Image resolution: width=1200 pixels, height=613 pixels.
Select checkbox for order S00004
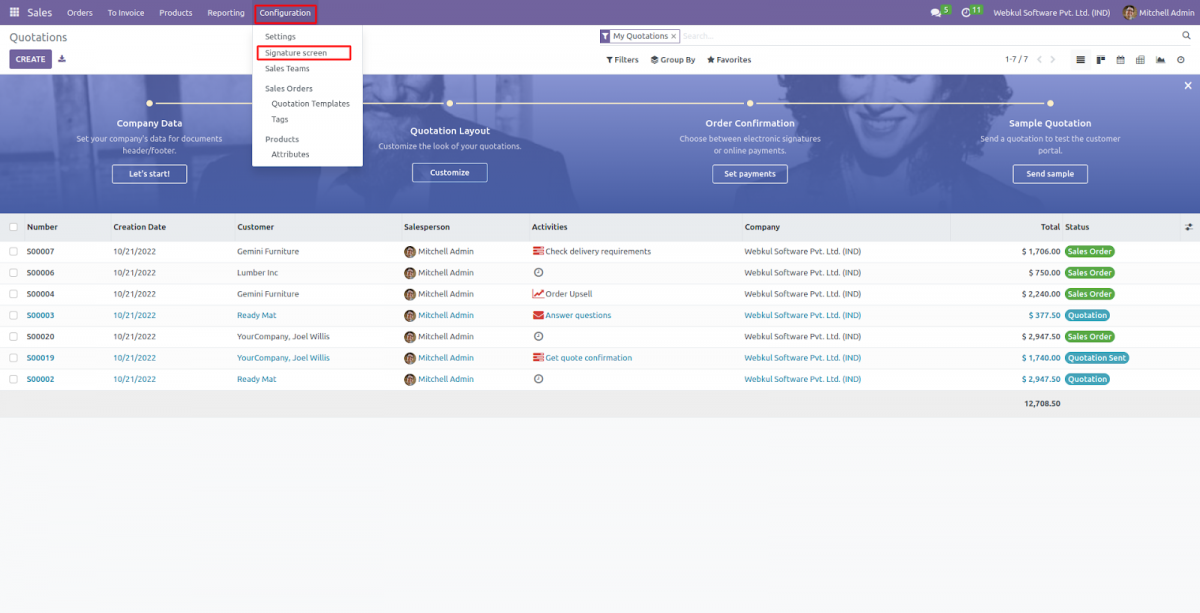click(x=14, y=294)
